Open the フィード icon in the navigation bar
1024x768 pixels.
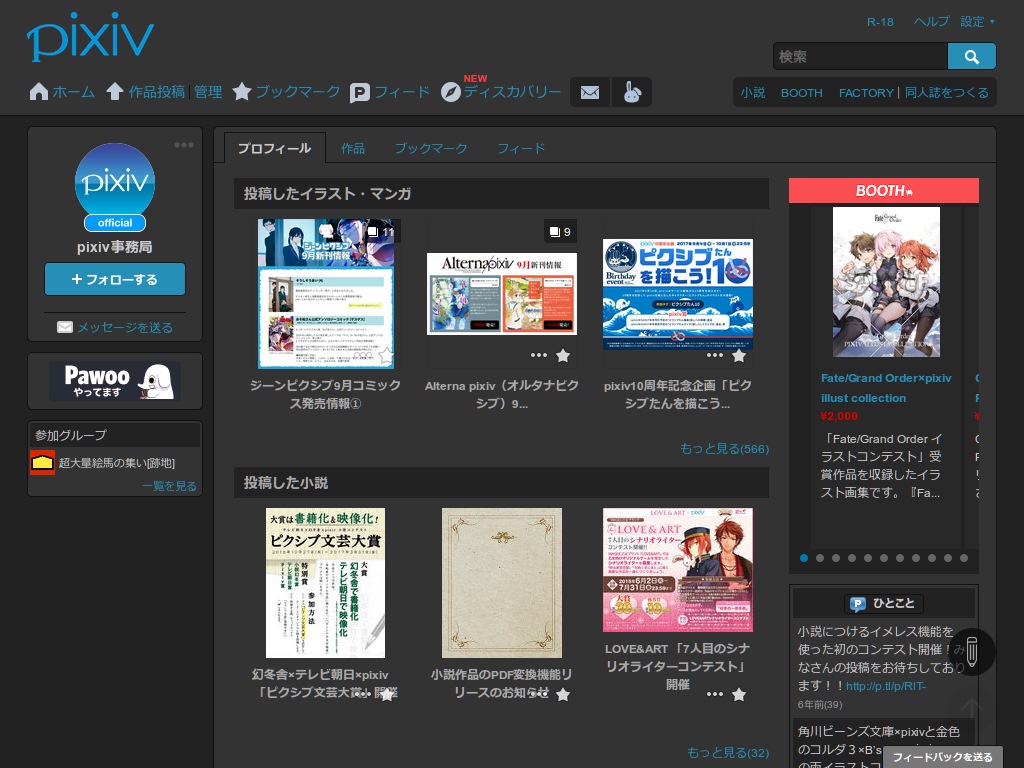pos(360,91)
